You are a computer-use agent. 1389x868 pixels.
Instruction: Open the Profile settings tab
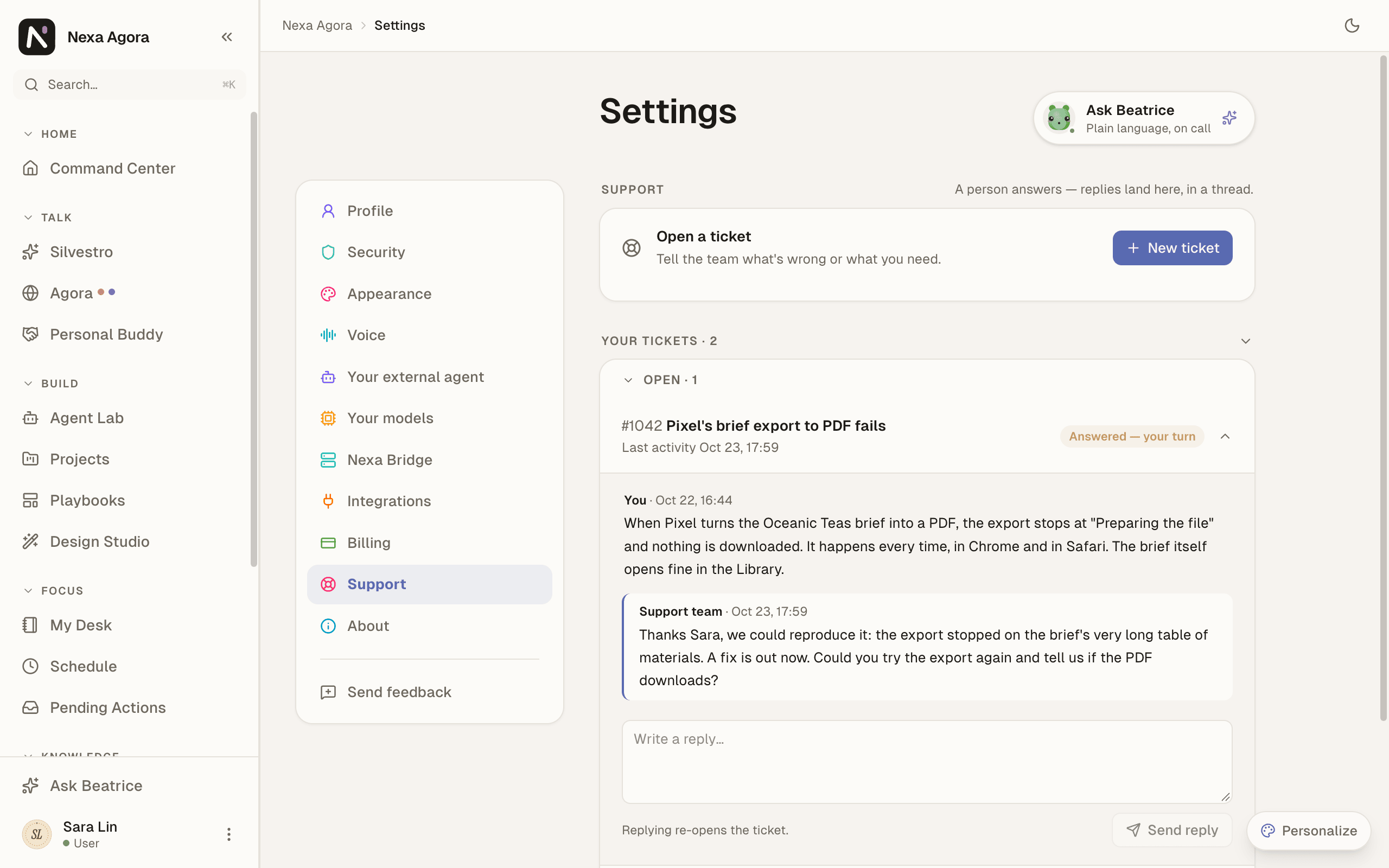(x=429, y=210)
